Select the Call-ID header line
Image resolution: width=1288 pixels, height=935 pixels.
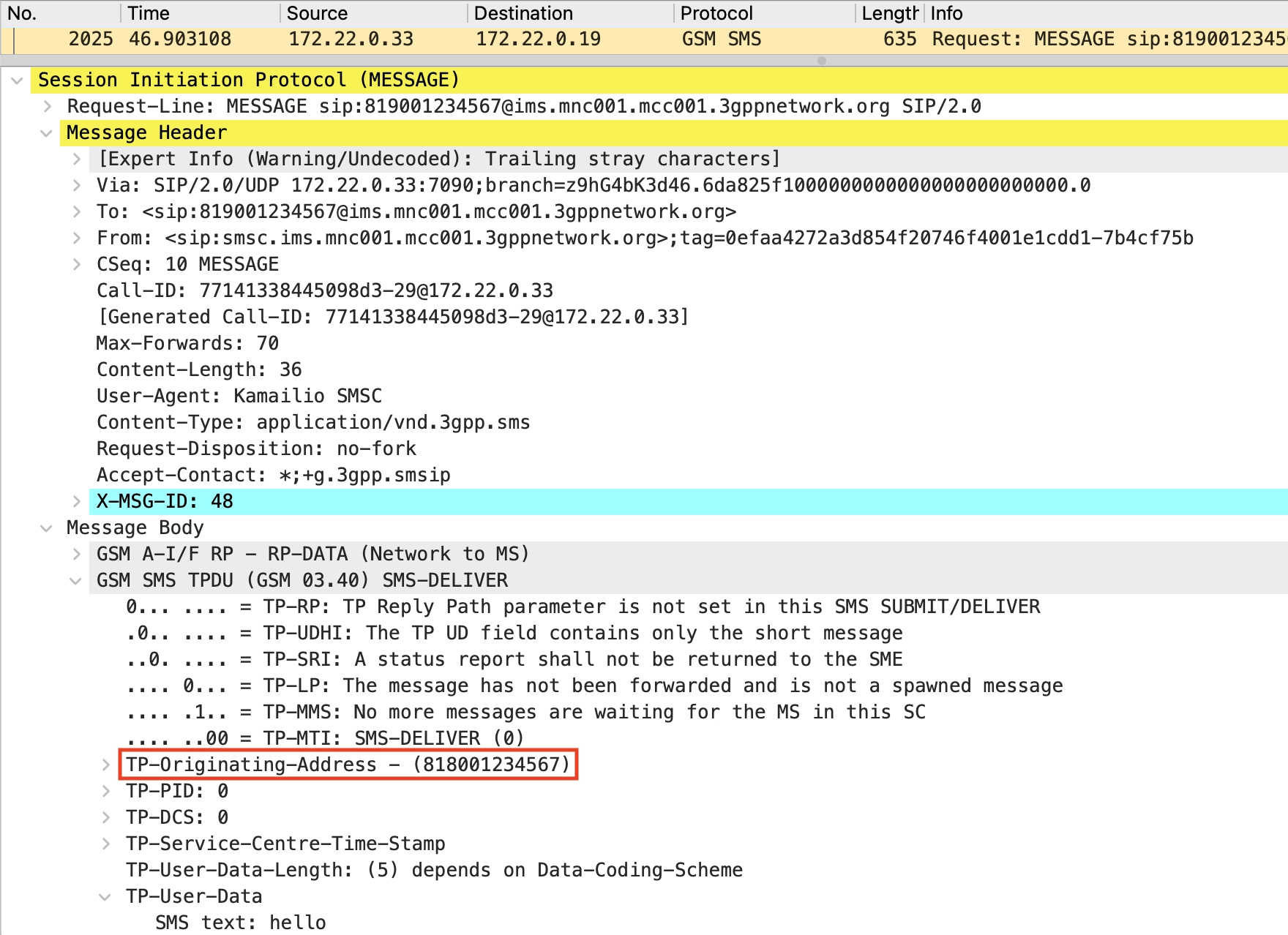point(324,291)
